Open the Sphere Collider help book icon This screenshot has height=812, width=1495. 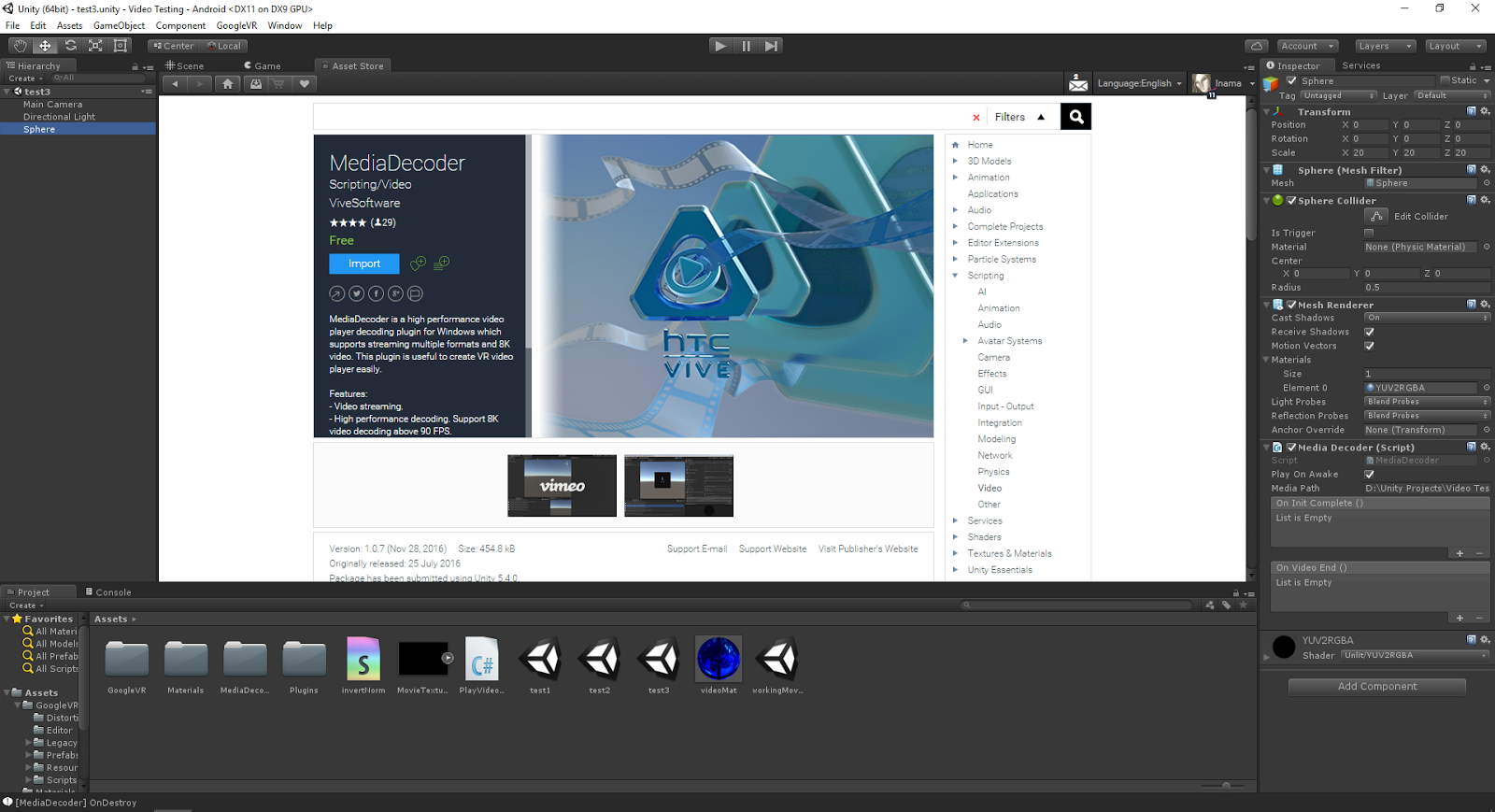(x=1472, y=200)
